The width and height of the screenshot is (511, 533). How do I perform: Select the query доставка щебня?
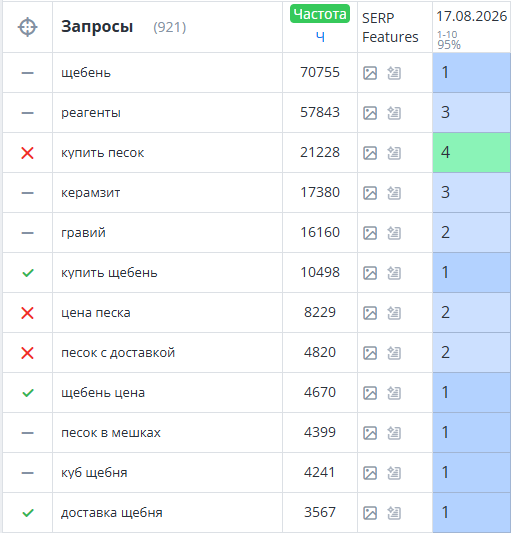tap(112, 513)
